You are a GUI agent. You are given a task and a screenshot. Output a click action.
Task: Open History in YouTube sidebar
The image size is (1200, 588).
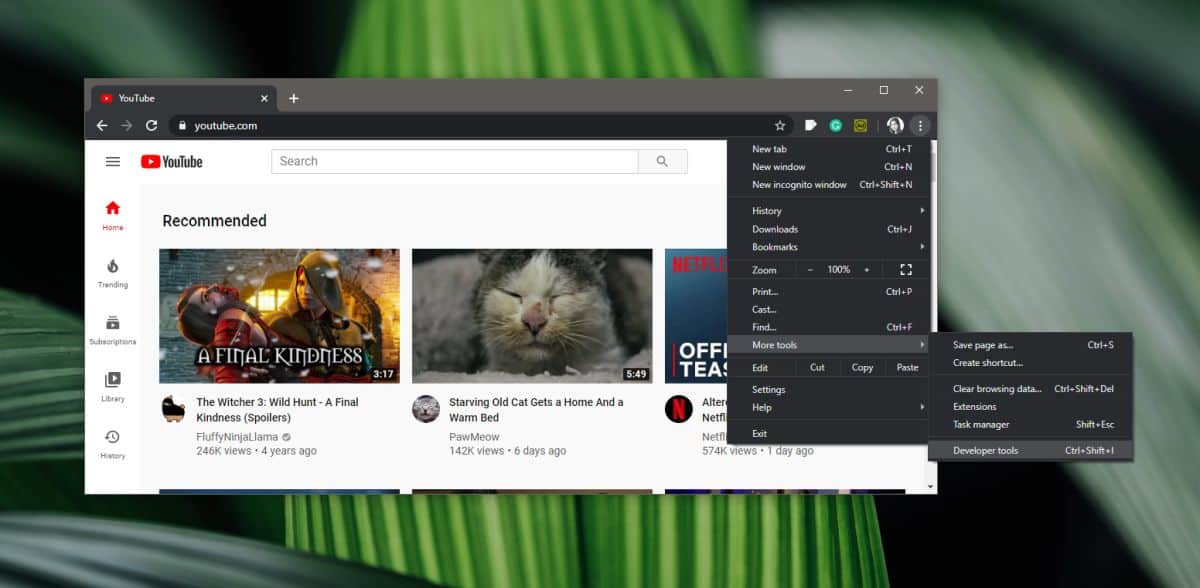[x=113, y=443]
